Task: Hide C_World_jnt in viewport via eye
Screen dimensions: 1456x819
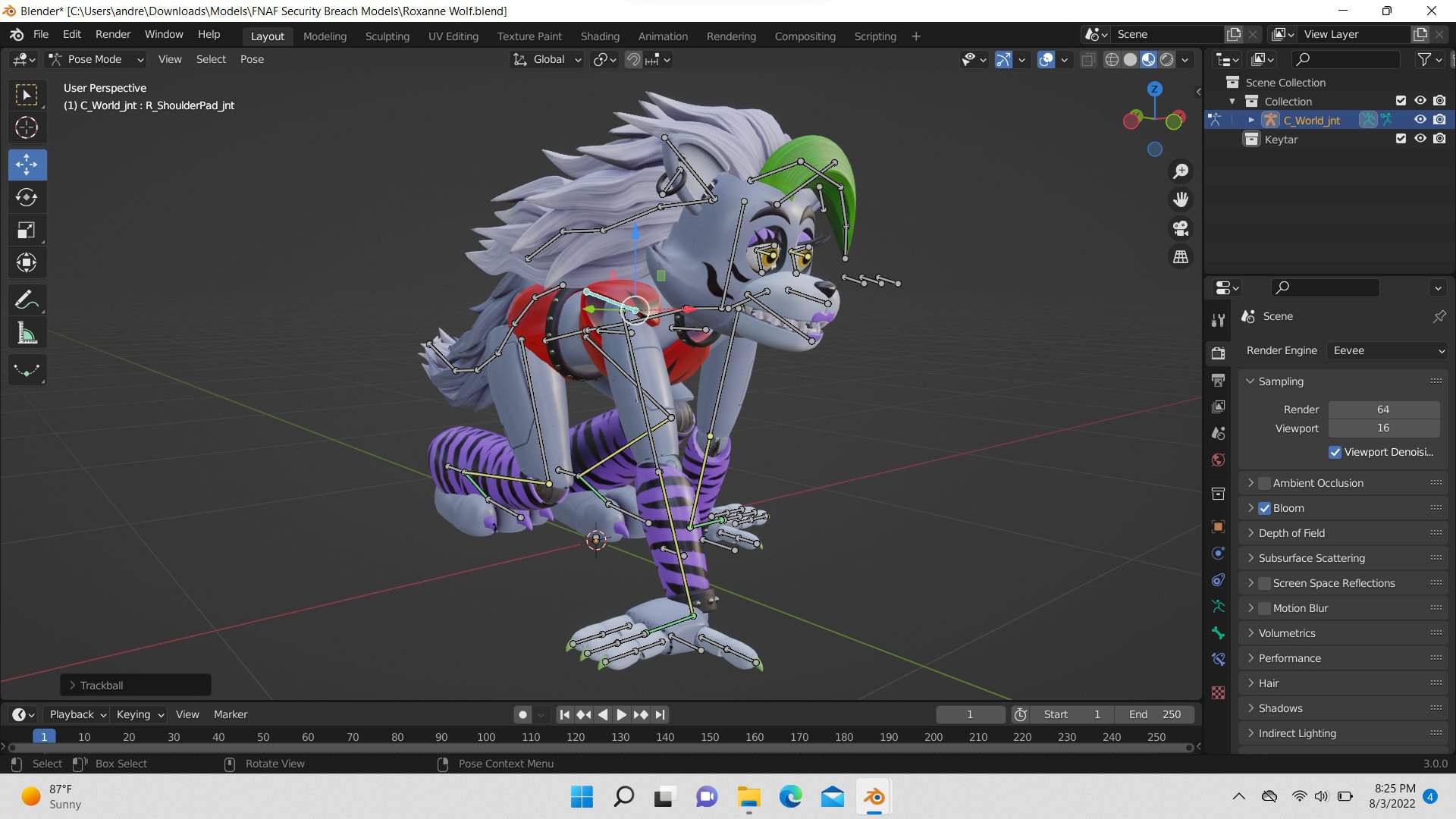Action: pos(1420,120)
